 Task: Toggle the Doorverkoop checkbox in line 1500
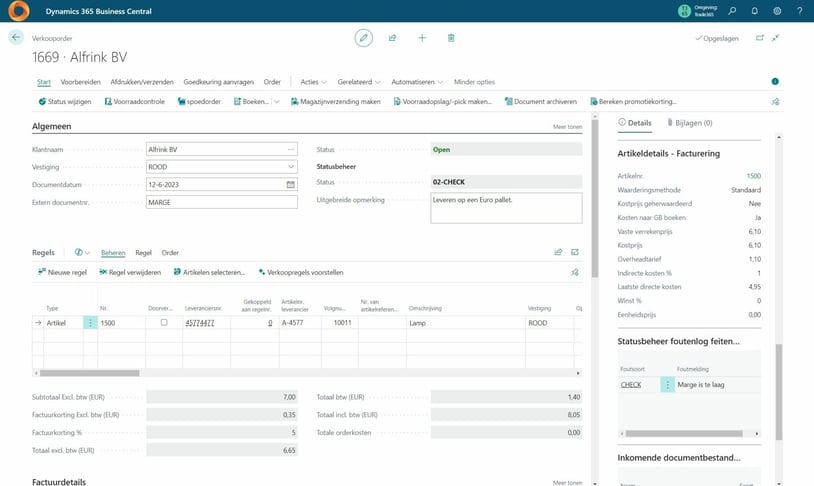click(x=164, y=322)
